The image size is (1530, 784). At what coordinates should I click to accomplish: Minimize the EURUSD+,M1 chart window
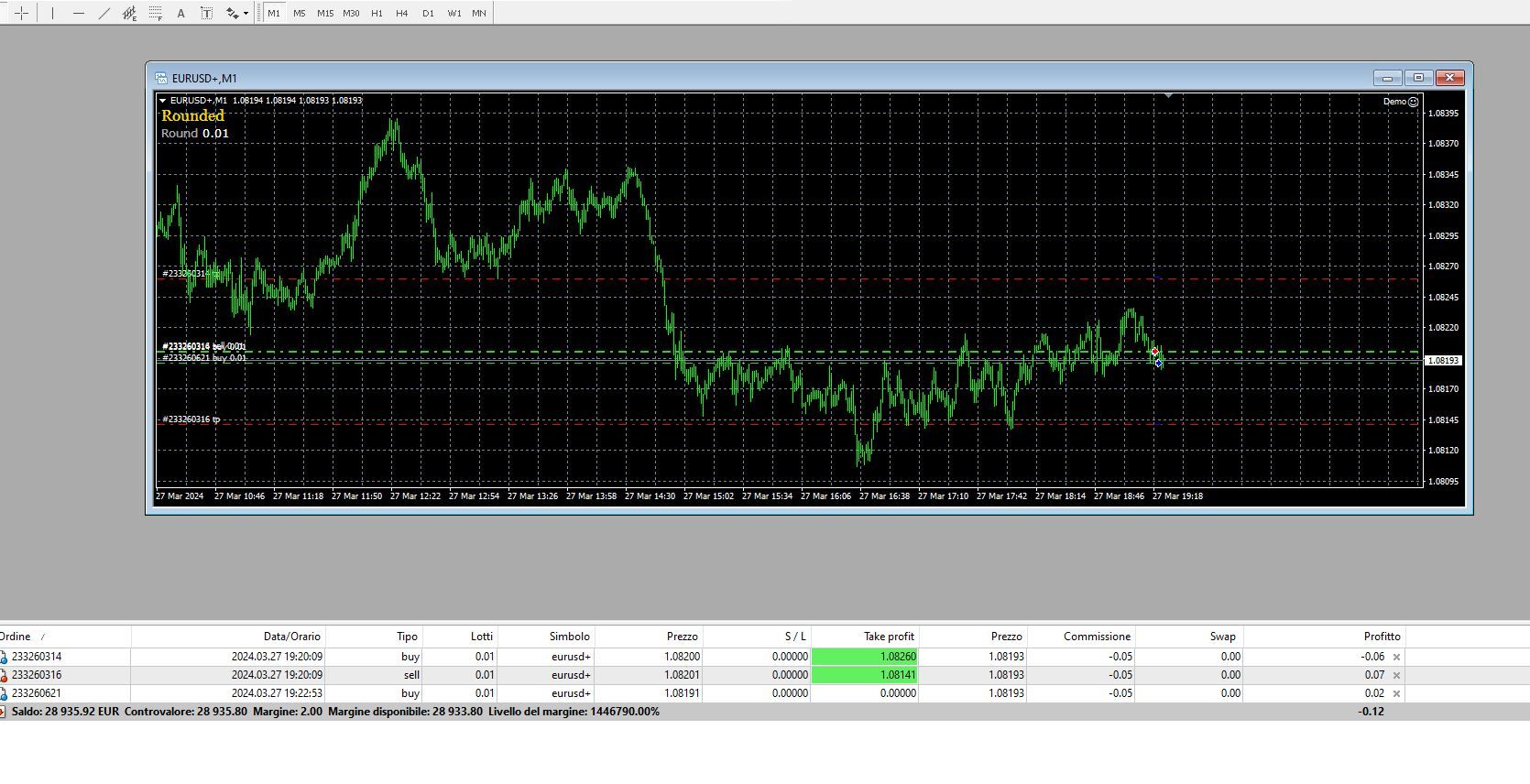(1387, 78)
